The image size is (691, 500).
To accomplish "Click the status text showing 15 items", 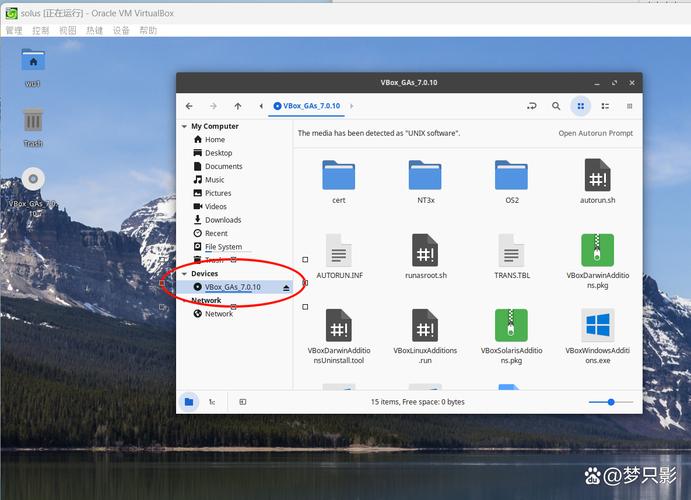I will point(418,402).
